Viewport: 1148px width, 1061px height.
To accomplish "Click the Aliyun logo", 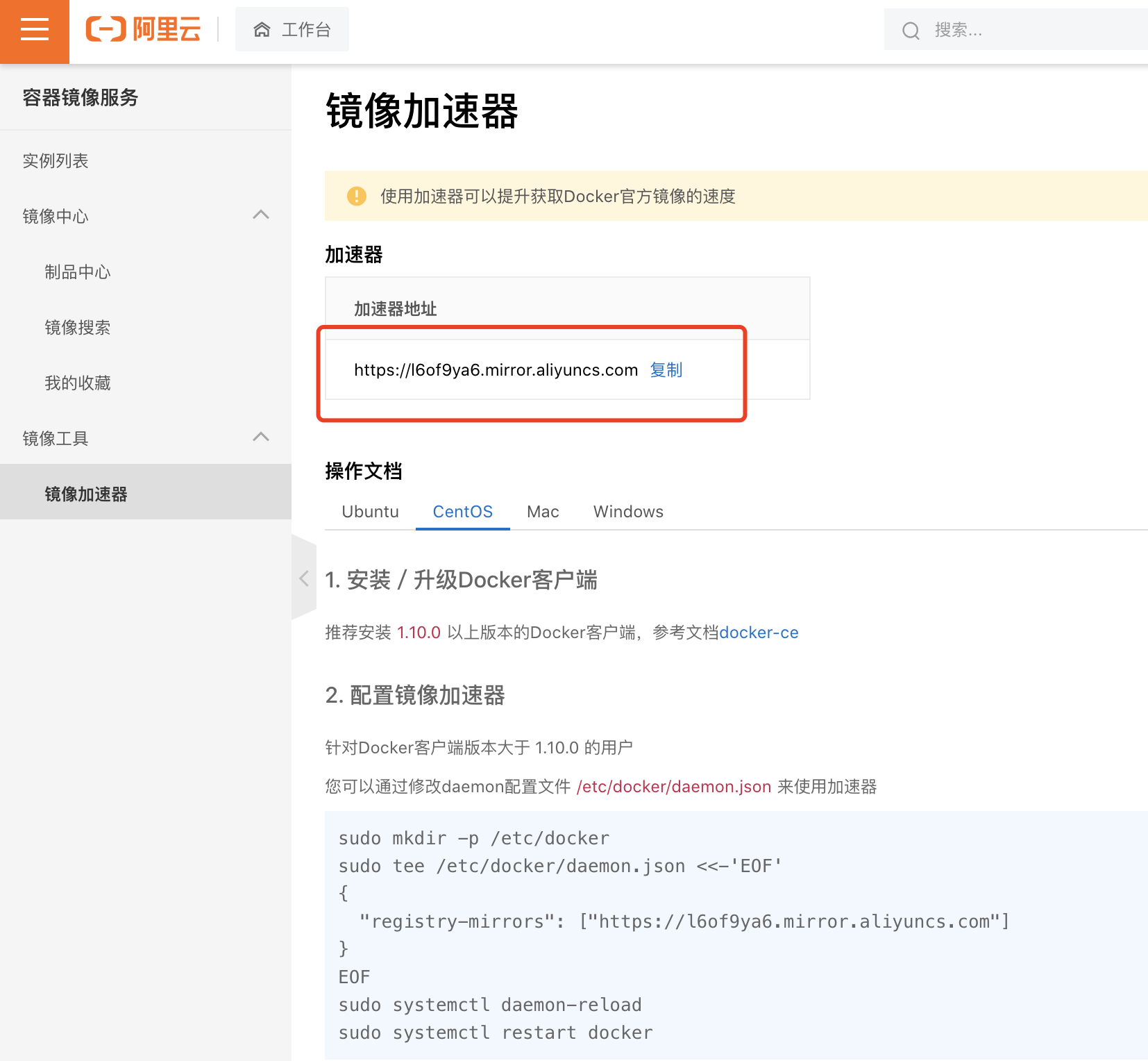I will (x=143, y=30).
